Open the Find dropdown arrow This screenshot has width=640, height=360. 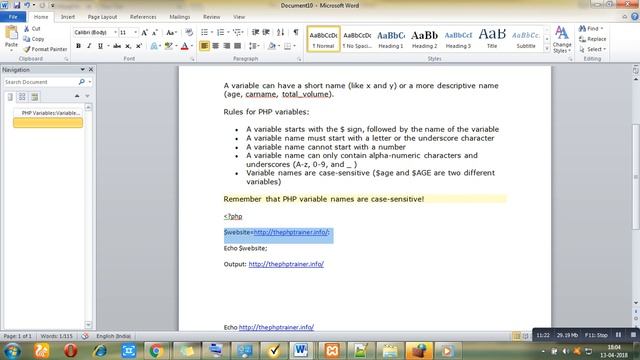pos(602,29)
